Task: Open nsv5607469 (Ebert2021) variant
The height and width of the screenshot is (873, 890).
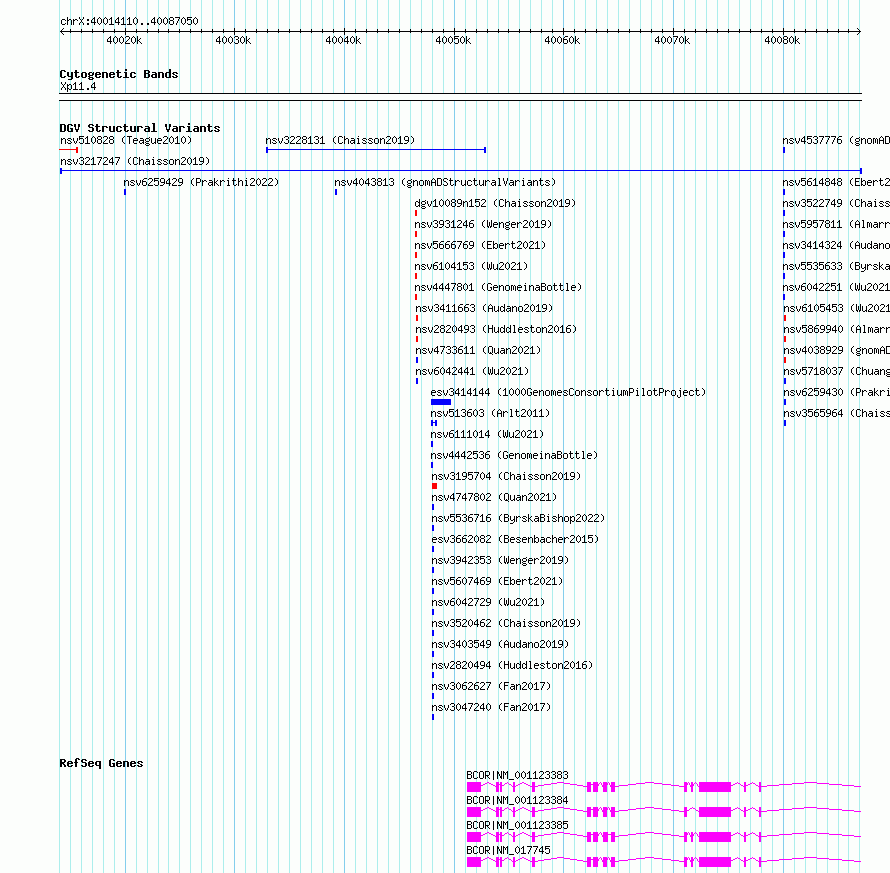Action: (497, 581)
